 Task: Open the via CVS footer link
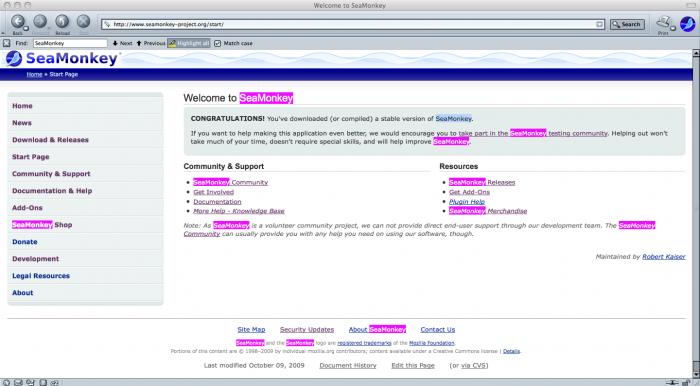coord(473,365)
